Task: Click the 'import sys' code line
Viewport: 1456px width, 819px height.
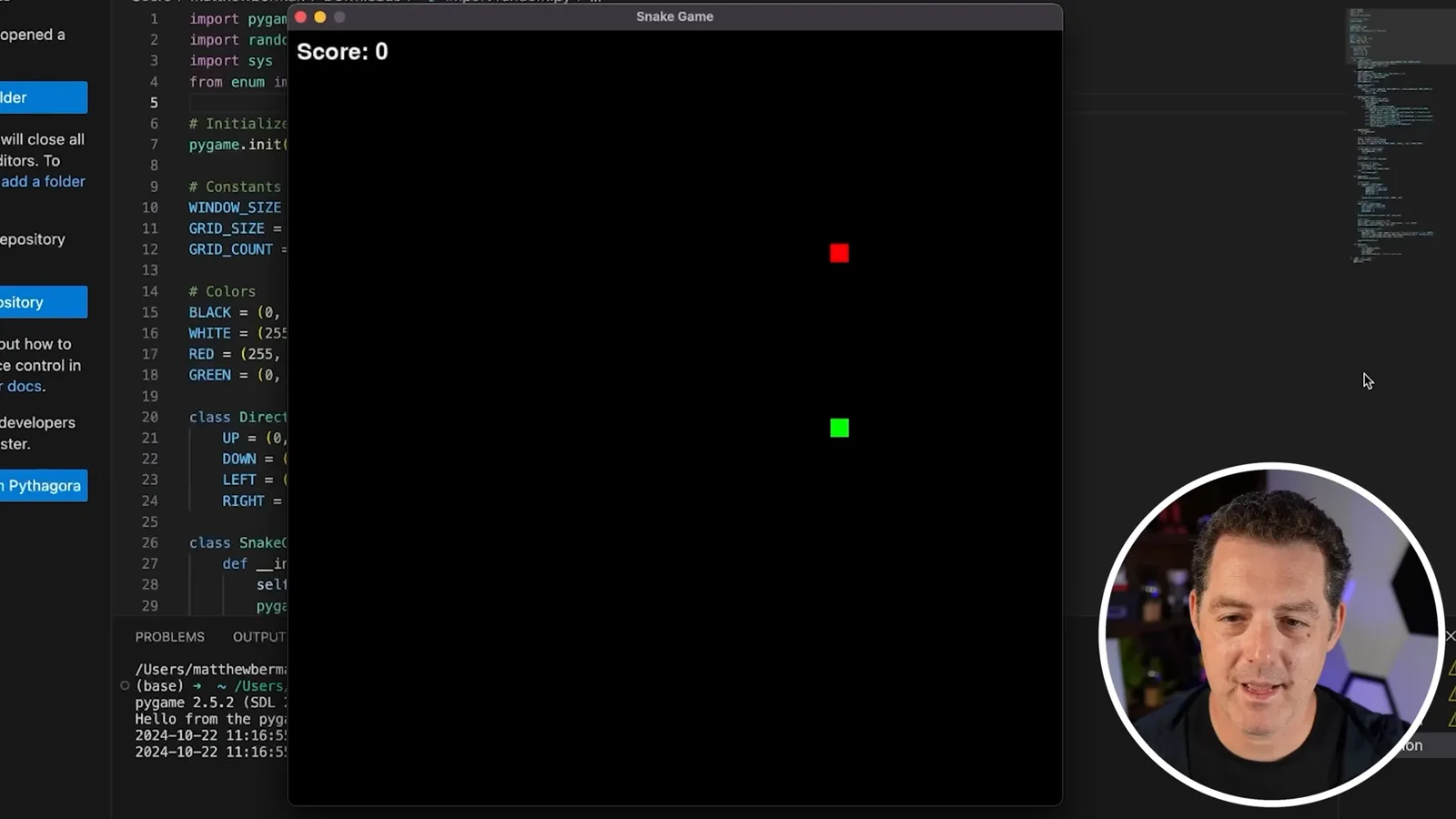Action: [231, 61]
